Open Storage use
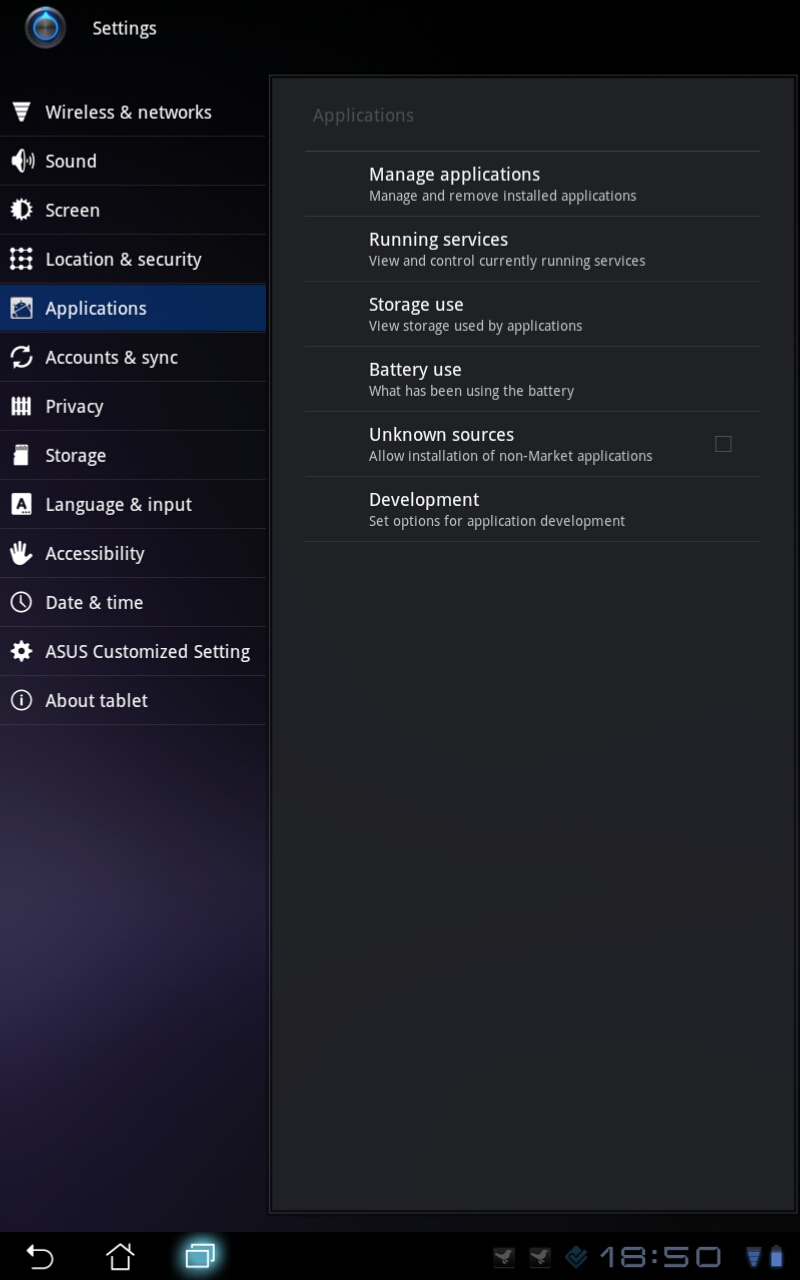Viewport: 800px width, 1280px height. point(532,314)
